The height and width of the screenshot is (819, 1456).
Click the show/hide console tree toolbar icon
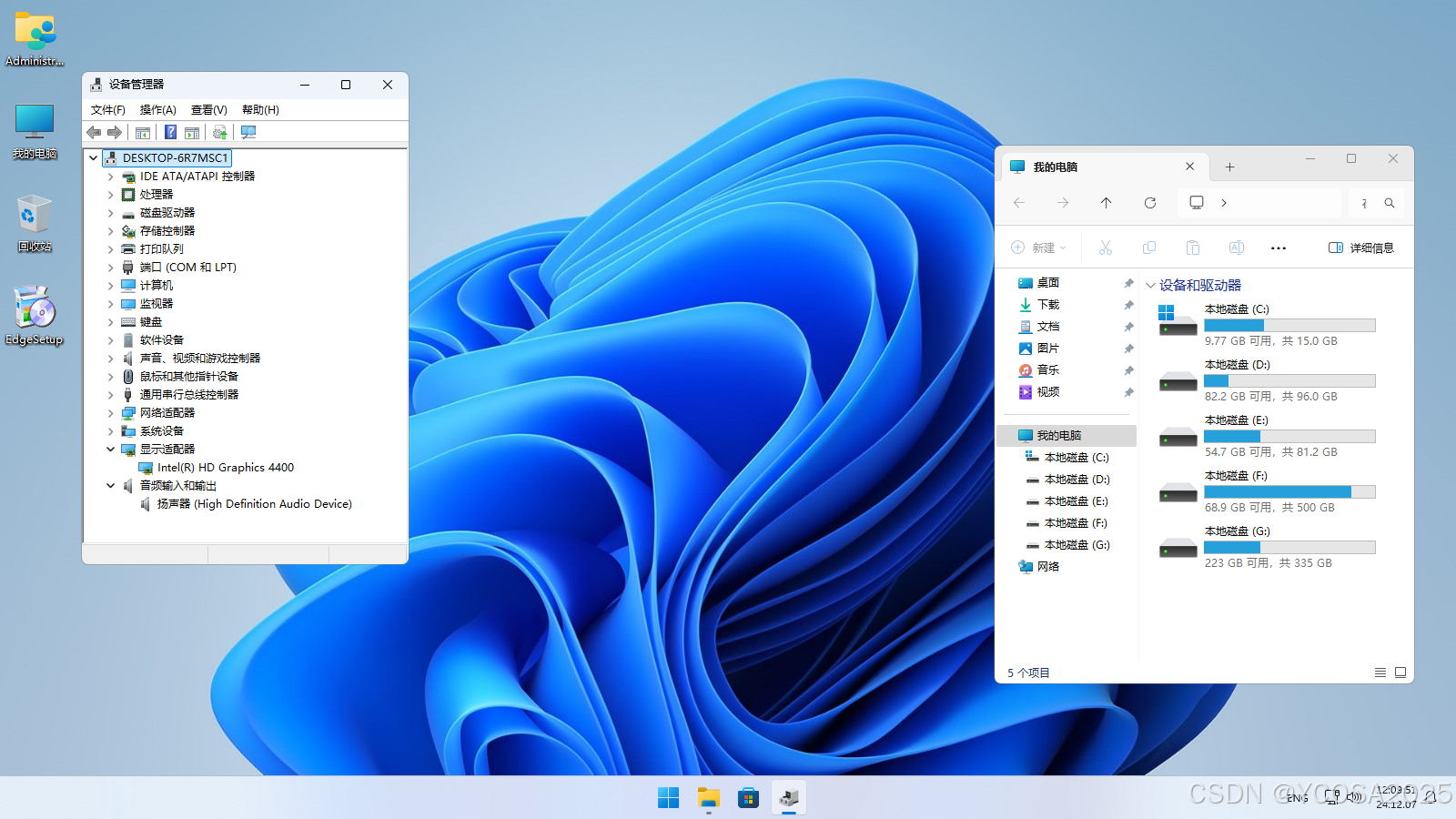143,133
